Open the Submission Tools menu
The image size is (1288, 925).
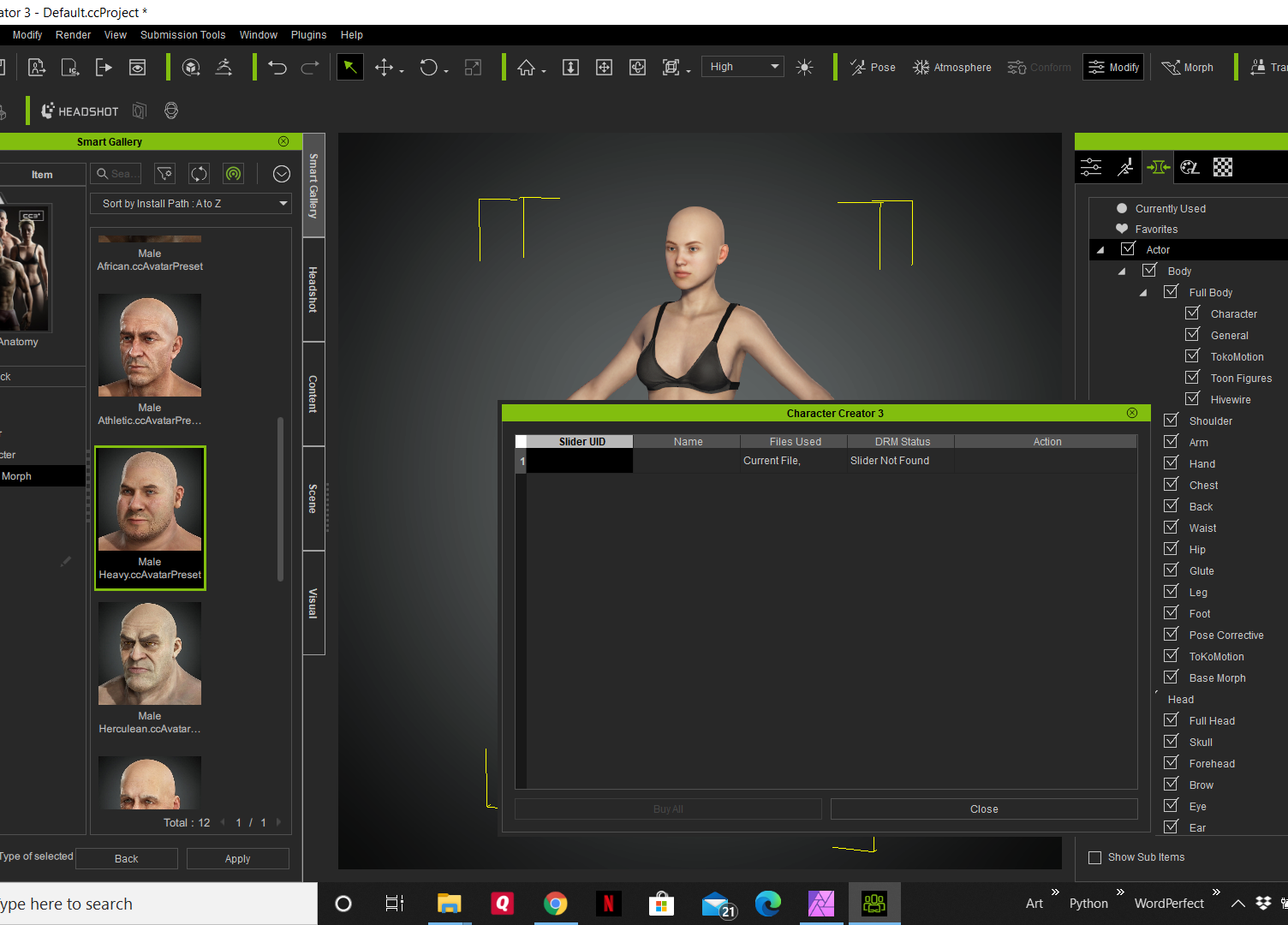(182, 35)
